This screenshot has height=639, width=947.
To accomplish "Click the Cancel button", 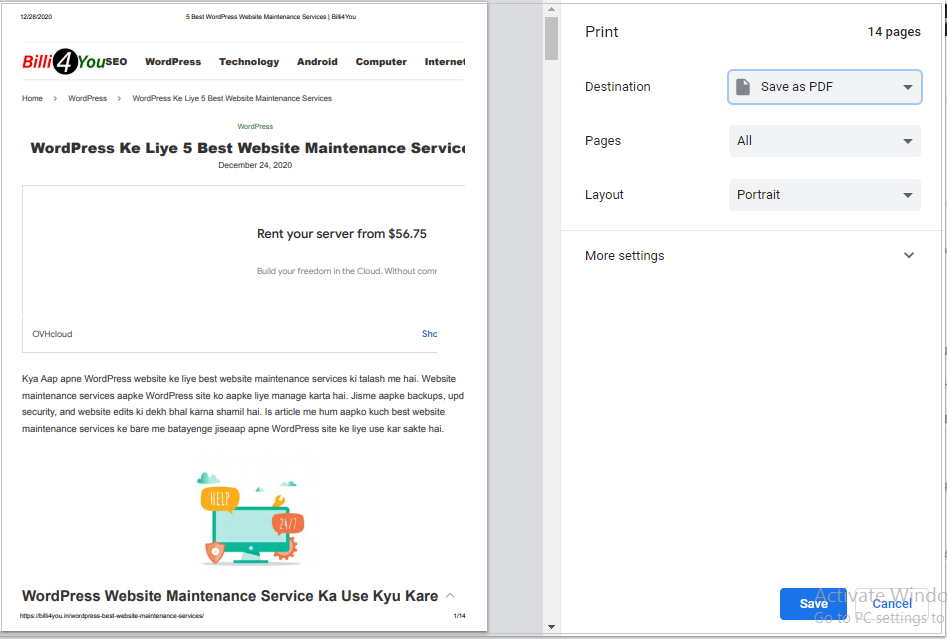I will (891, 603).
